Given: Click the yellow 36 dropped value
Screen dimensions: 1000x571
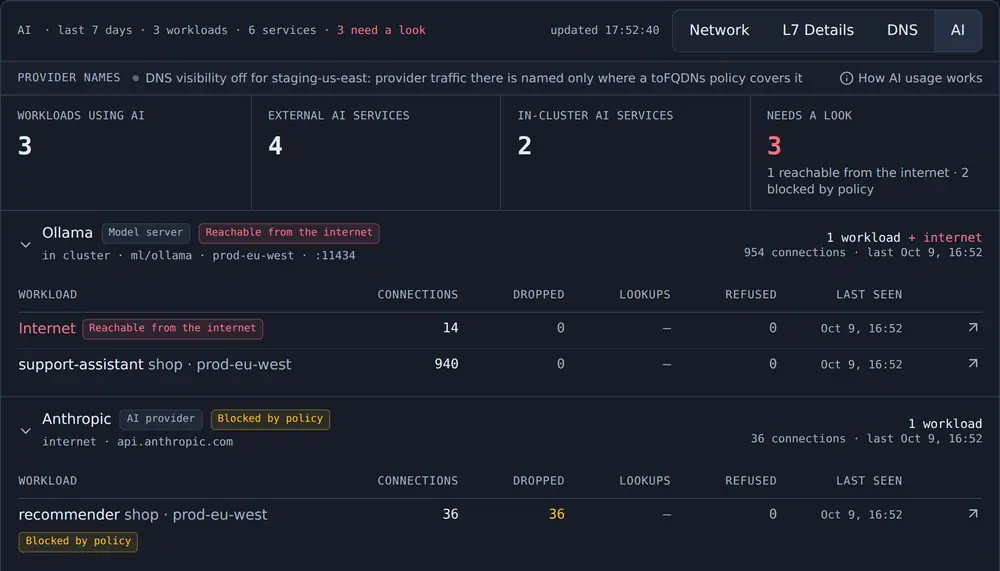Looking at the screenshot, I should pos(557,514).
